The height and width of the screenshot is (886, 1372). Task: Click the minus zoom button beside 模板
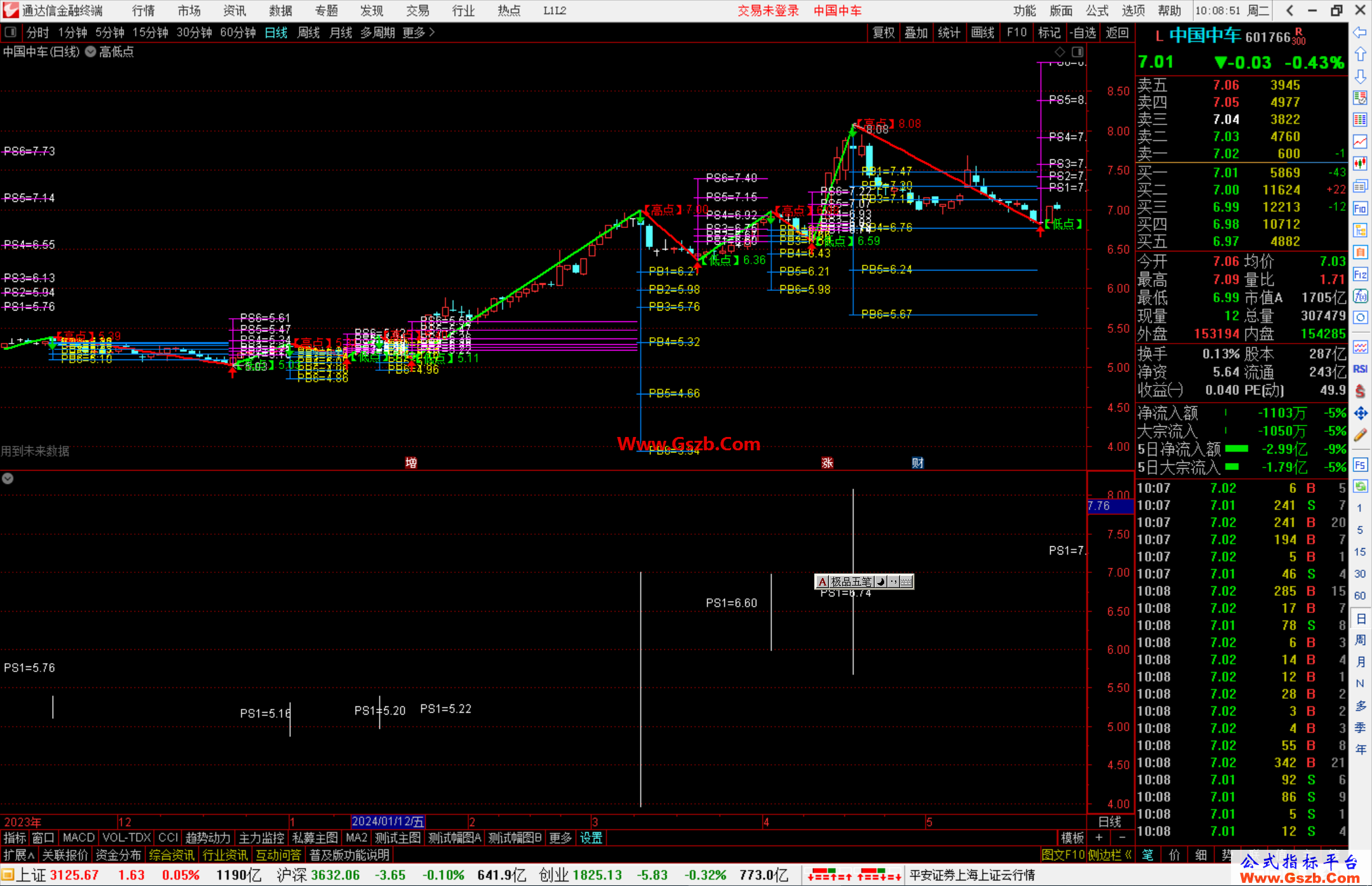[1122, 838]
